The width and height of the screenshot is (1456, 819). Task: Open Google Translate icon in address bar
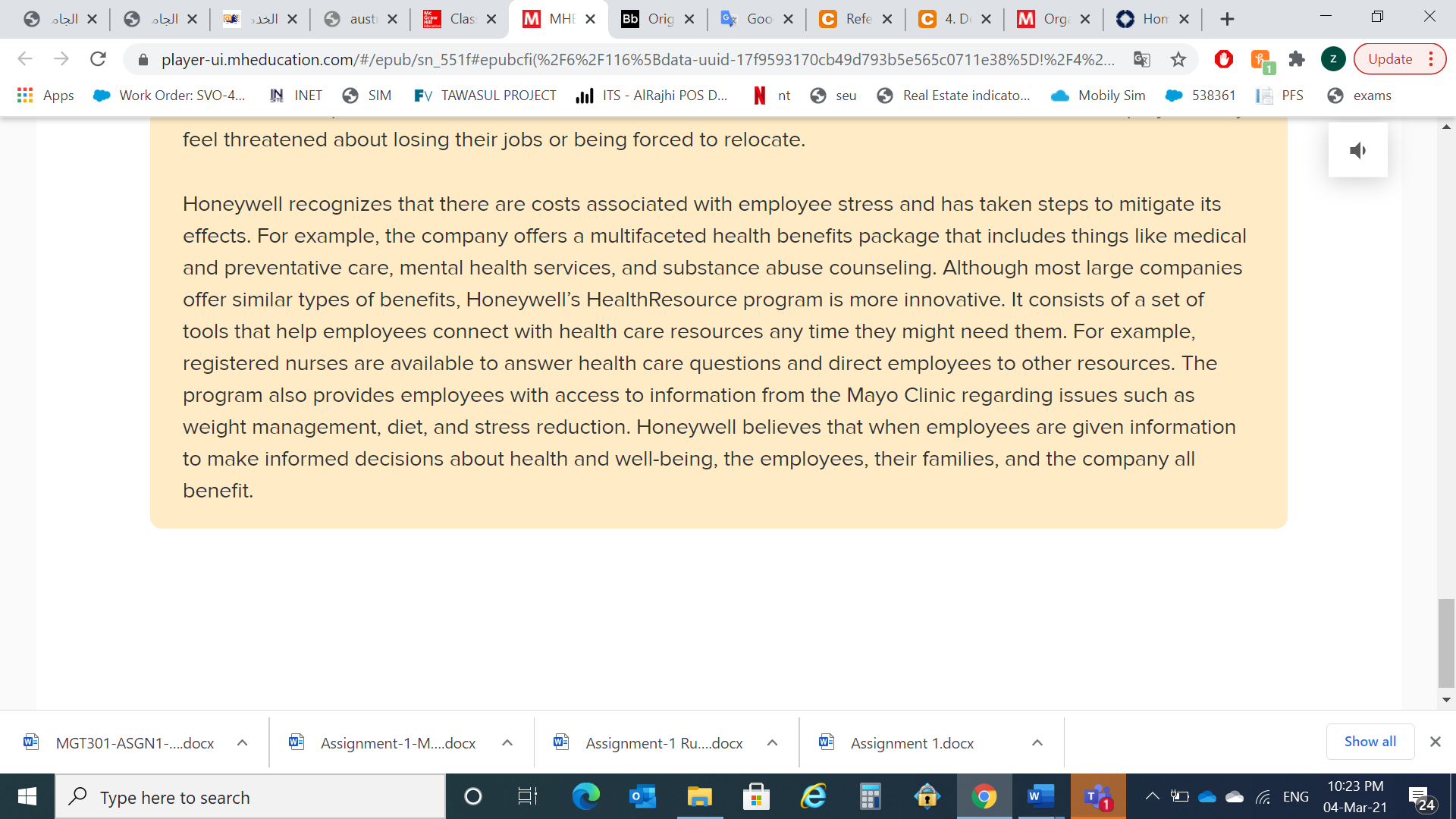pyautogui.click(x=1142, y=59)
